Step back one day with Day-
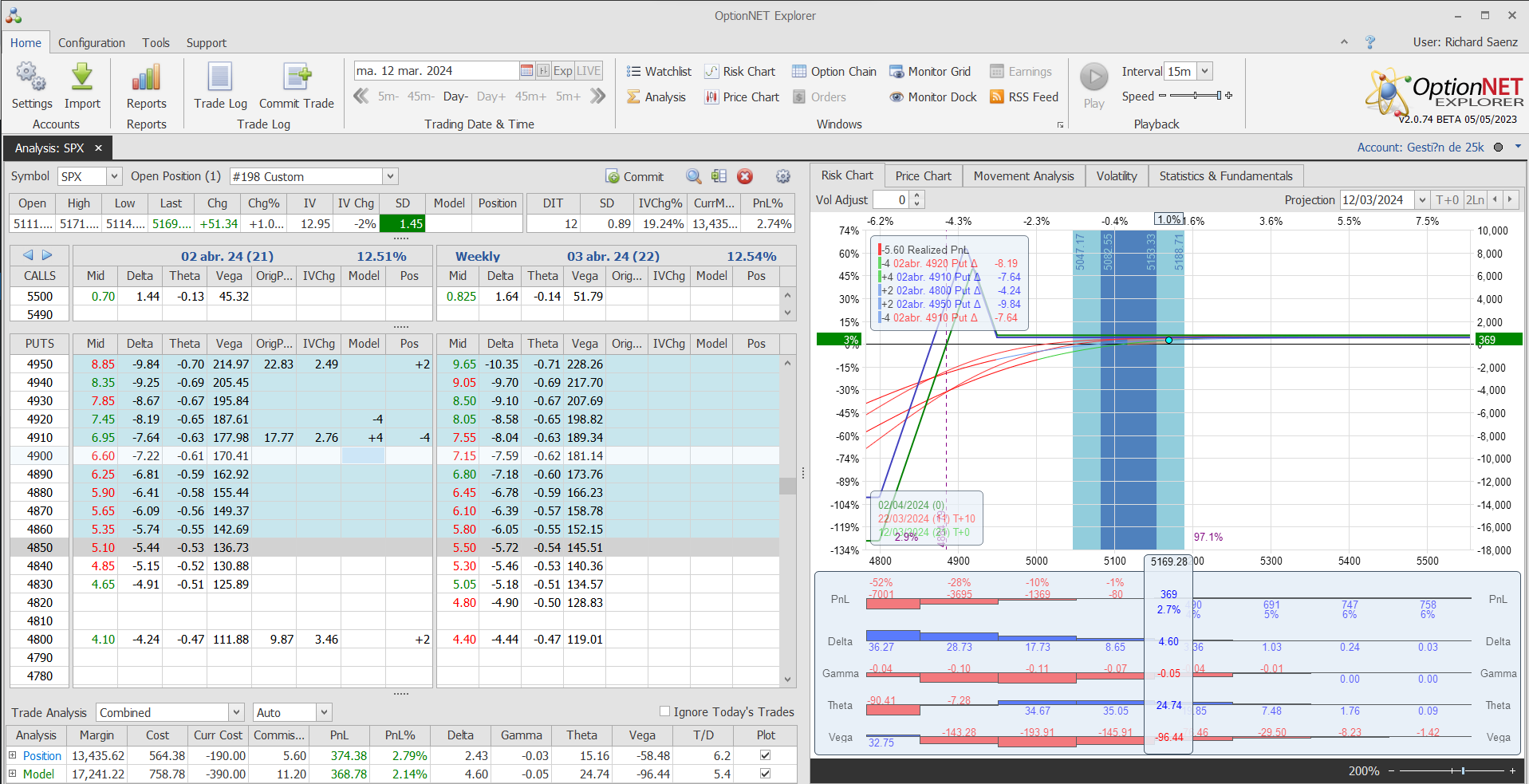 (455, 97)
